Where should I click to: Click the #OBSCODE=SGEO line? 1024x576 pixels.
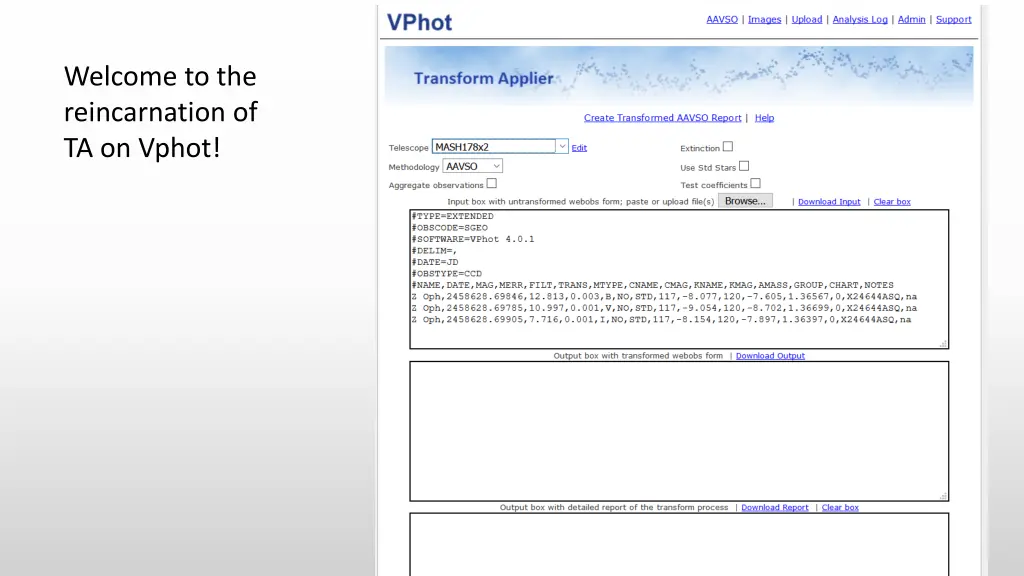[449, 228]
